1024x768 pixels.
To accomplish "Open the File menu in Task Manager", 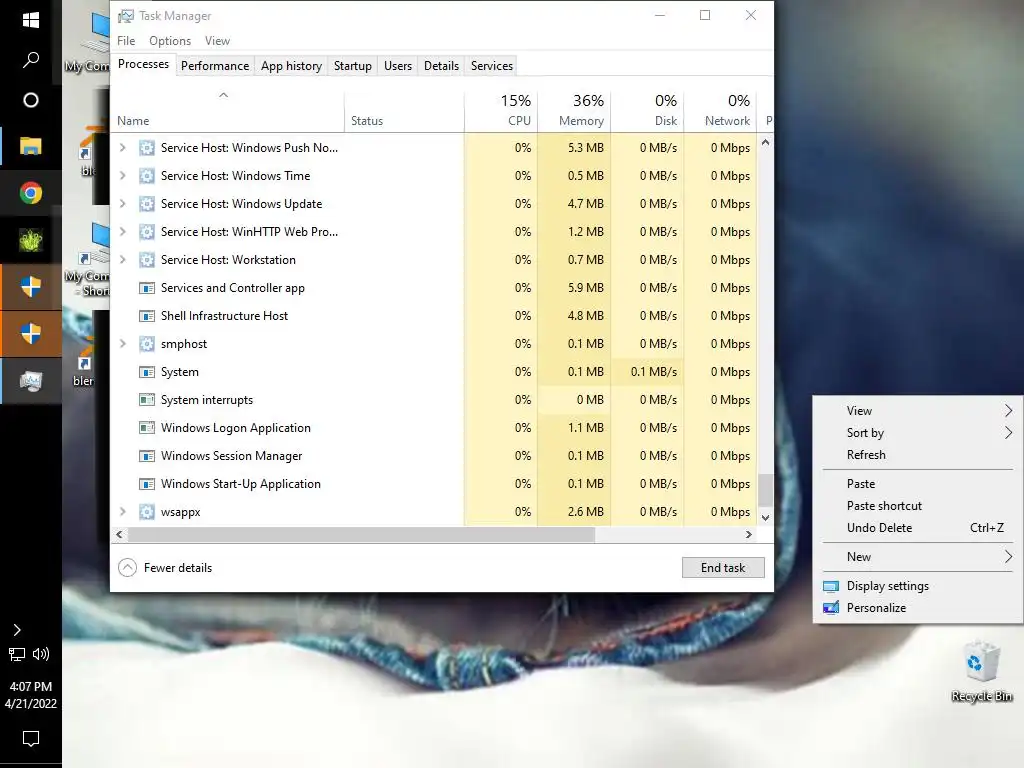I will (x=126, y=40).
